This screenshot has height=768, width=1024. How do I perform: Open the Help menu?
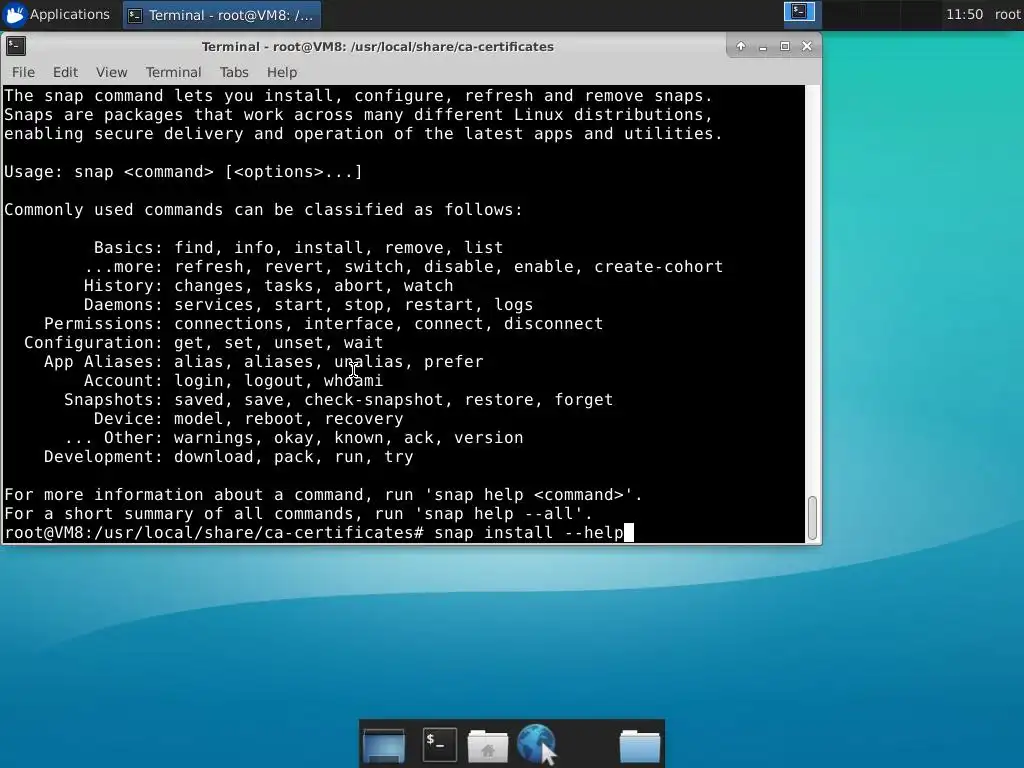(281, 72)
